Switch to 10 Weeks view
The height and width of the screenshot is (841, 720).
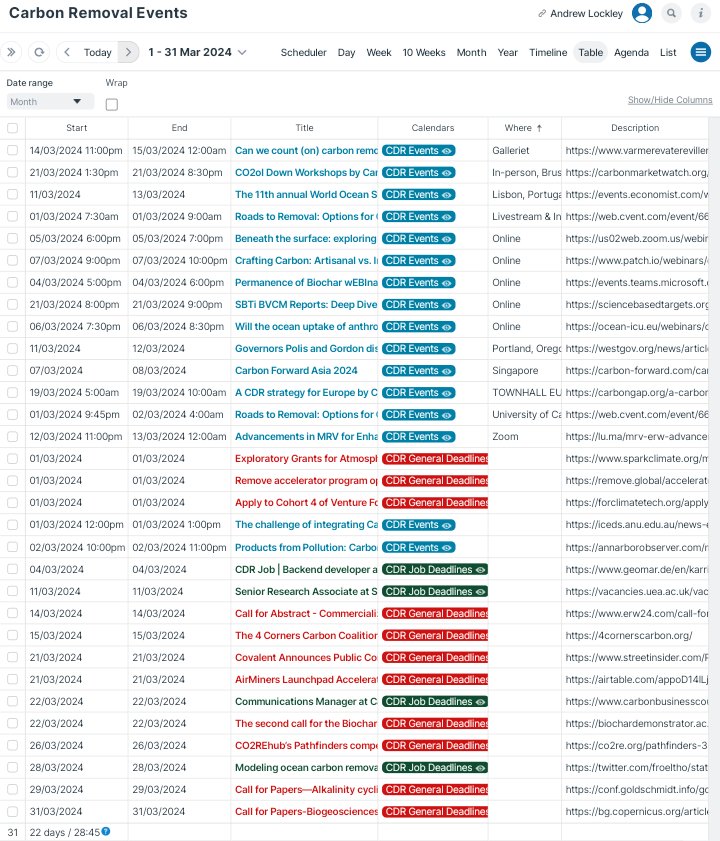pos(424,53)
